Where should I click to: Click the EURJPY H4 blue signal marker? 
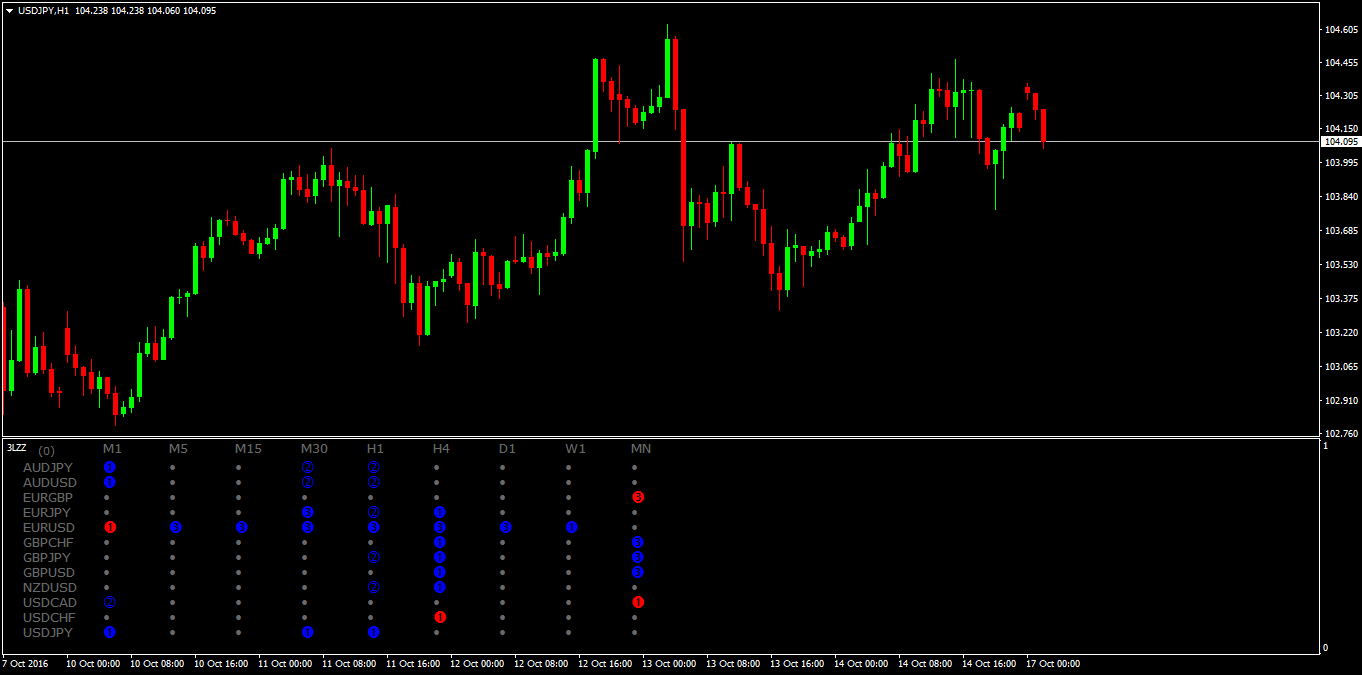[440, 512]
